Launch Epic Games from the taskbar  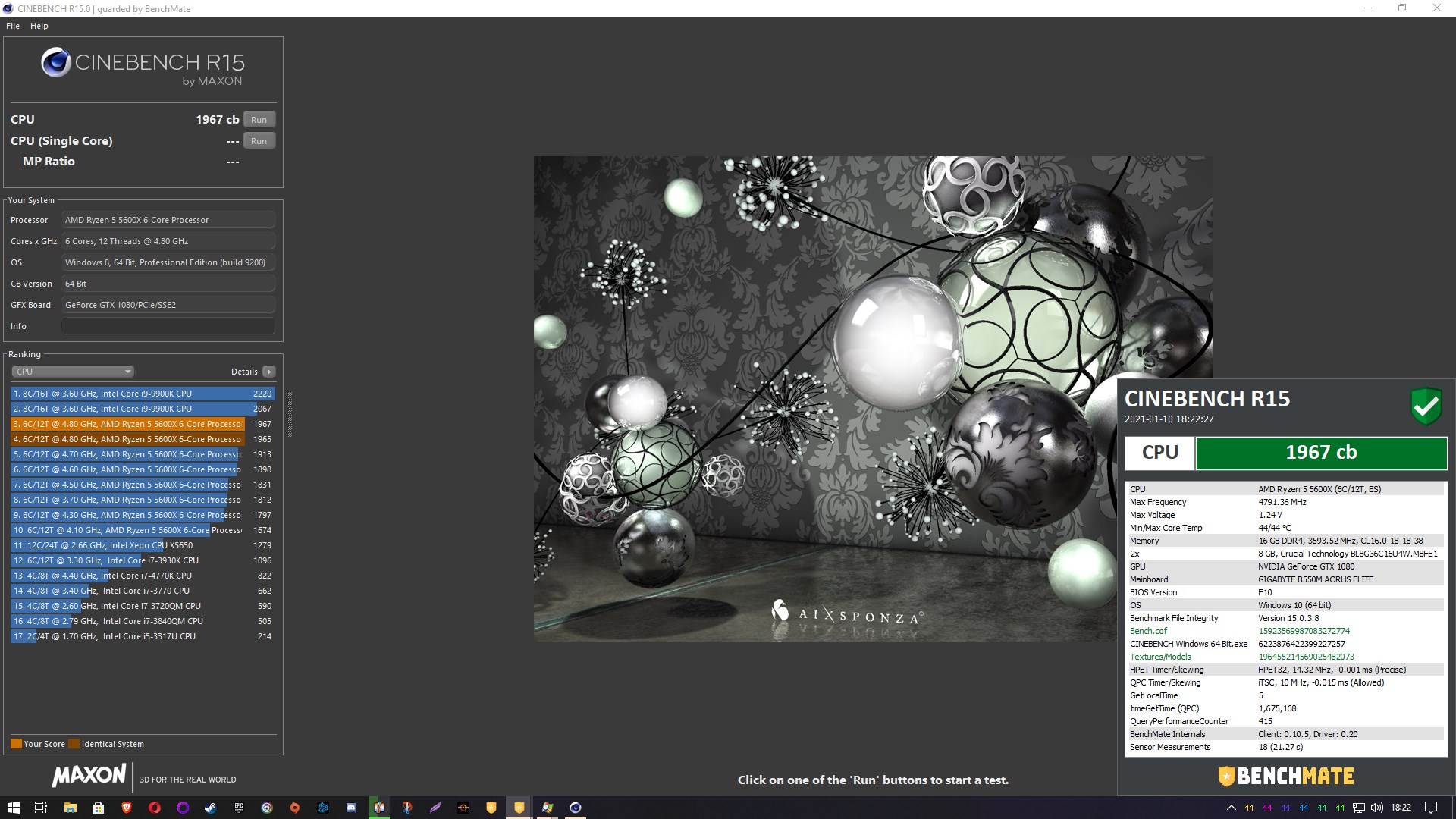point(239,808)
